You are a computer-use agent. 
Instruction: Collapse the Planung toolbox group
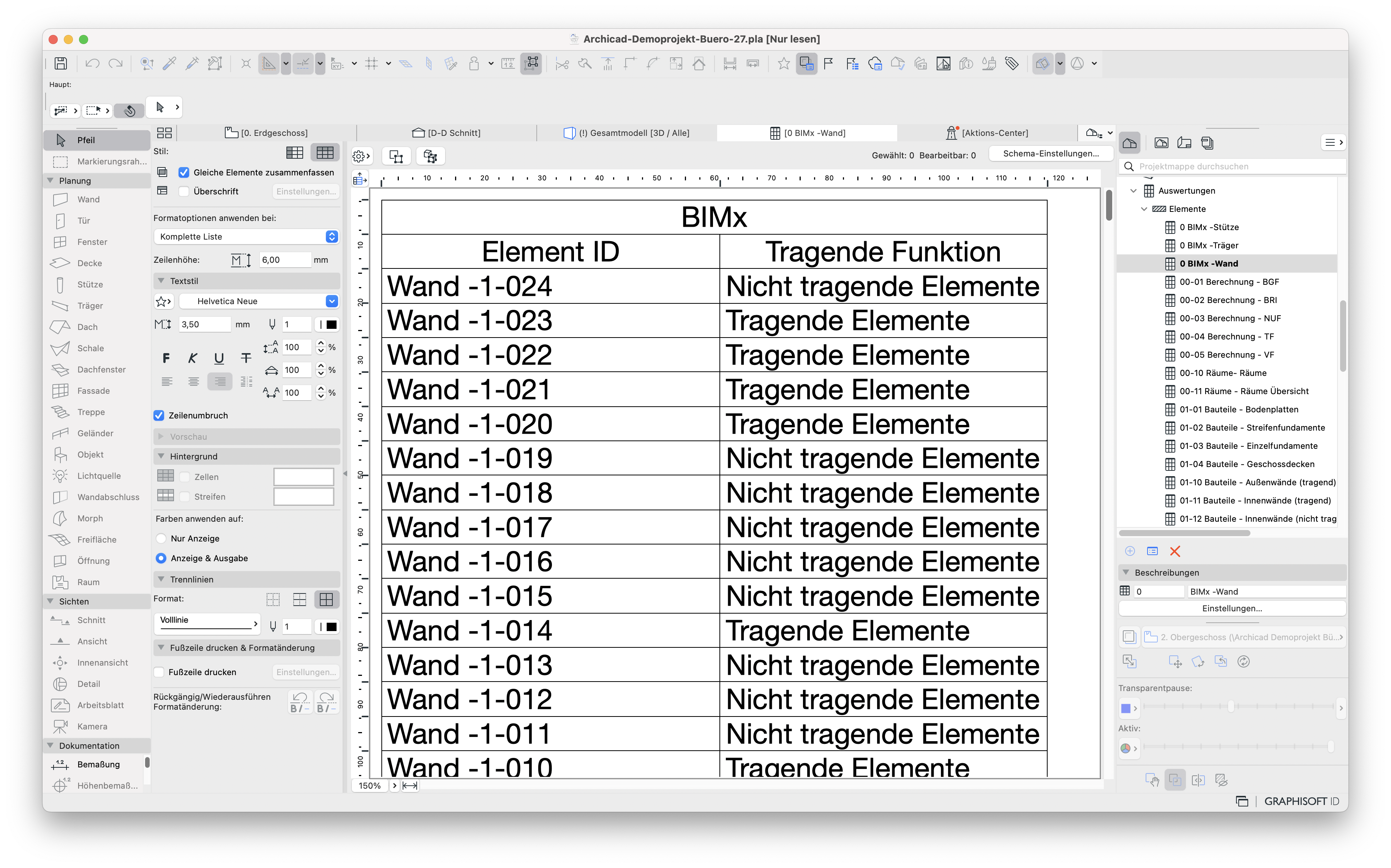pos(51,180)
